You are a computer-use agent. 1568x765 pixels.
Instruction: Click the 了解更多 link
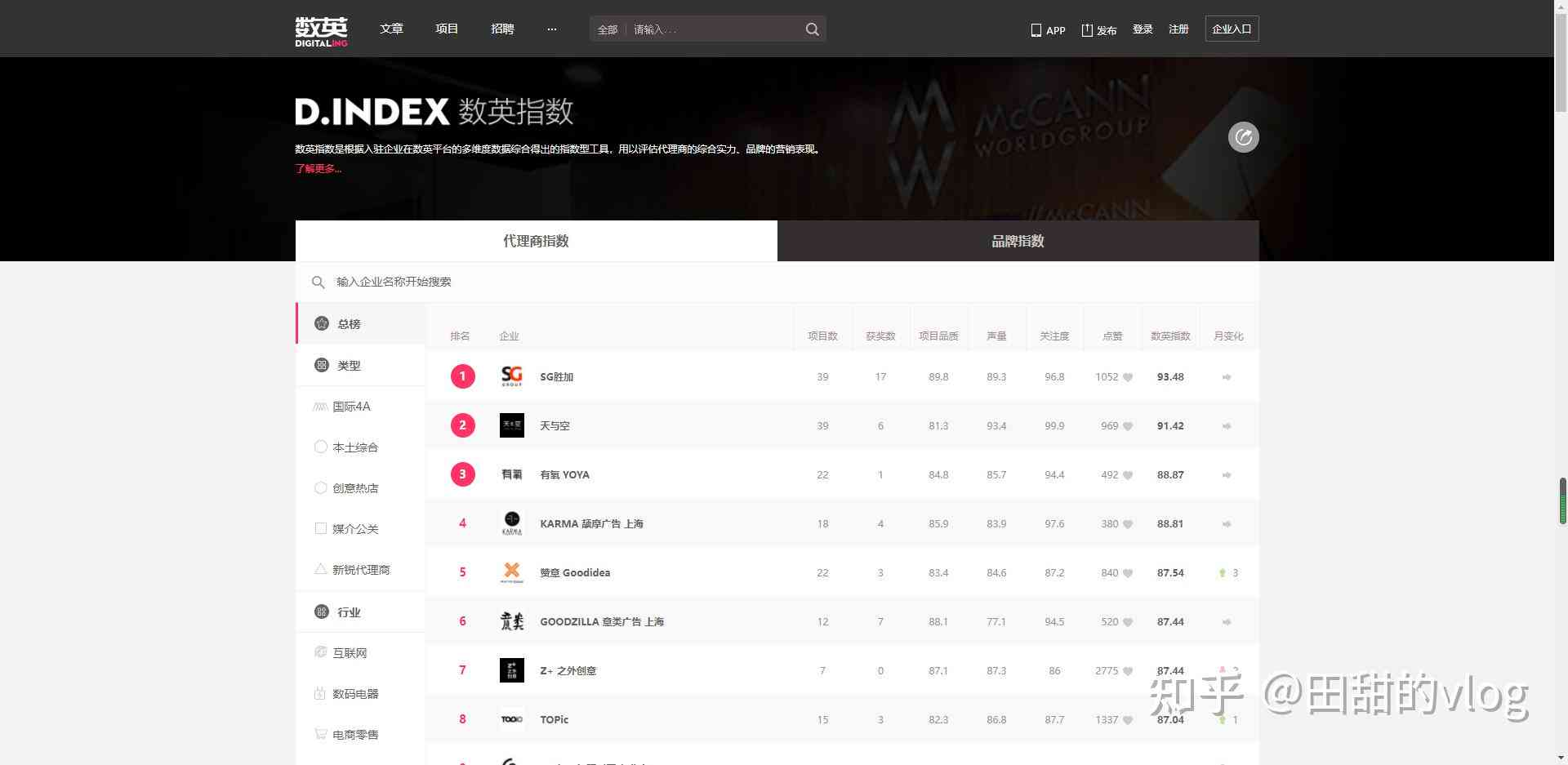tap(318, 168)
